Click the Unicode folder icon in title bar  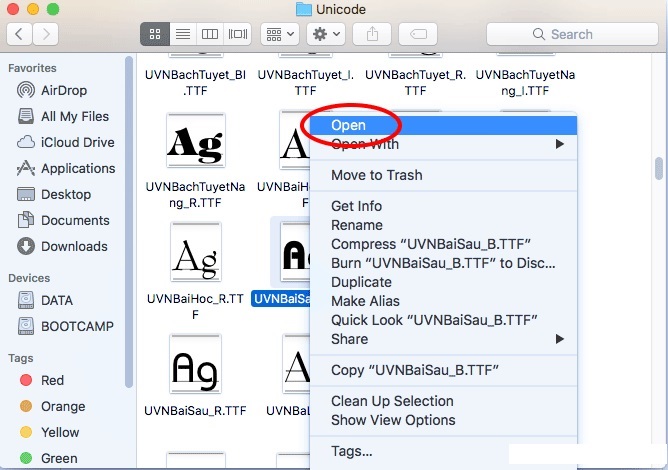(x=304, y=9)
